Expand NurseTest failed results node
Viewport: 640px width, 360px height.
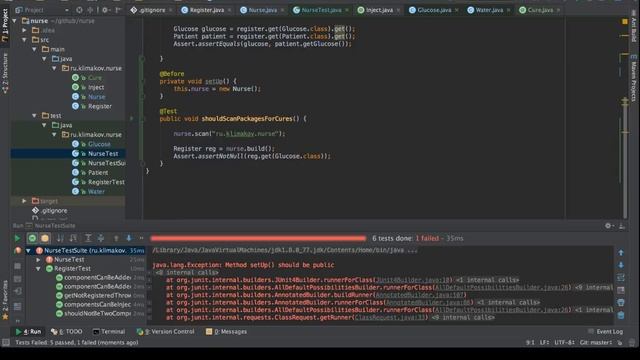coord(38,260)
